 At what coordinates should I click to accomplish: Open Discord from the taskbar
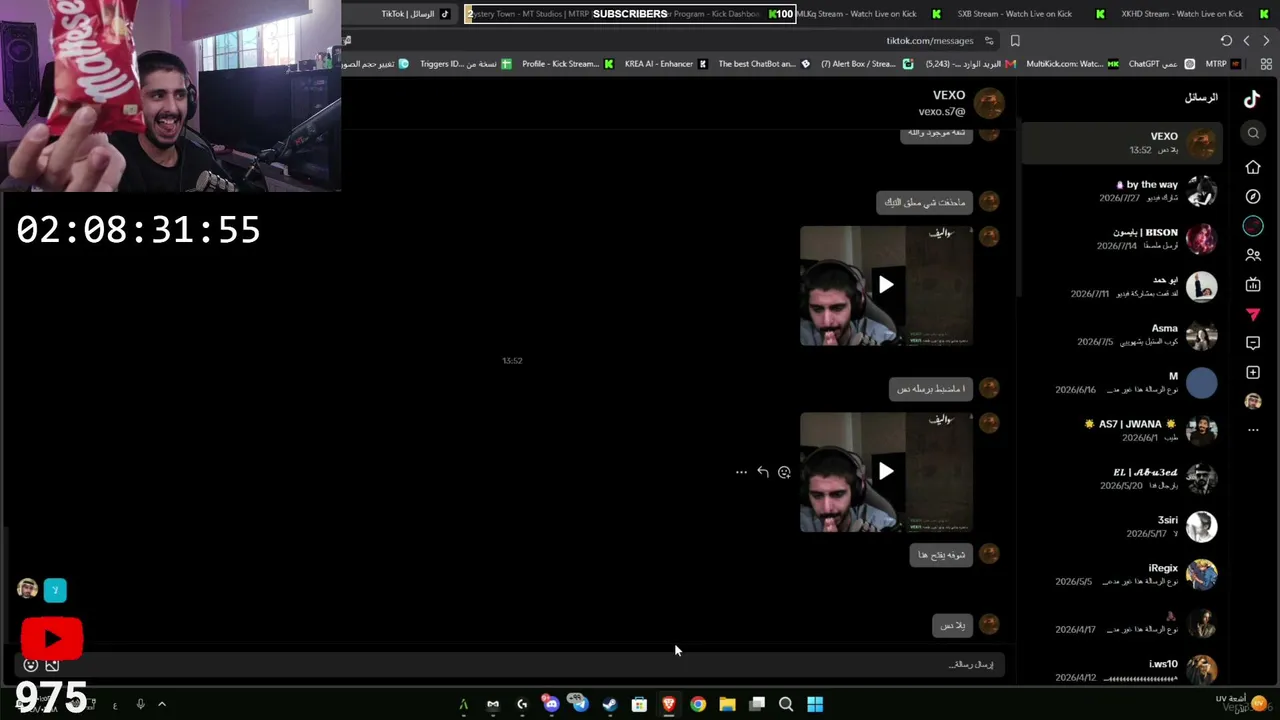[551, 704]
